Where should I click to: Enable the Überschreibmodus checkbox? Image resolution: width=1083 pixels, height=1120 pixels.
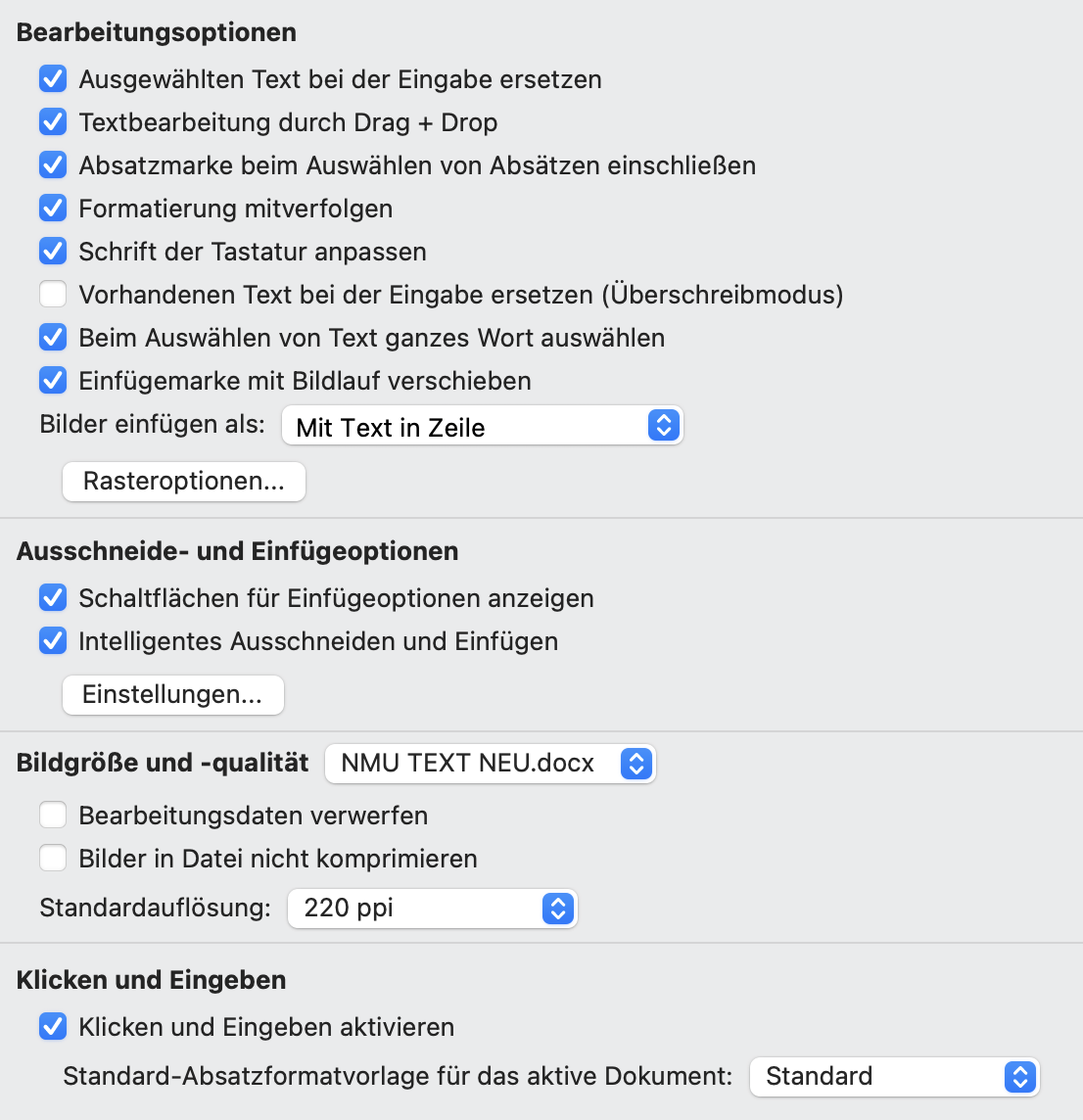(x=53, y=295)
